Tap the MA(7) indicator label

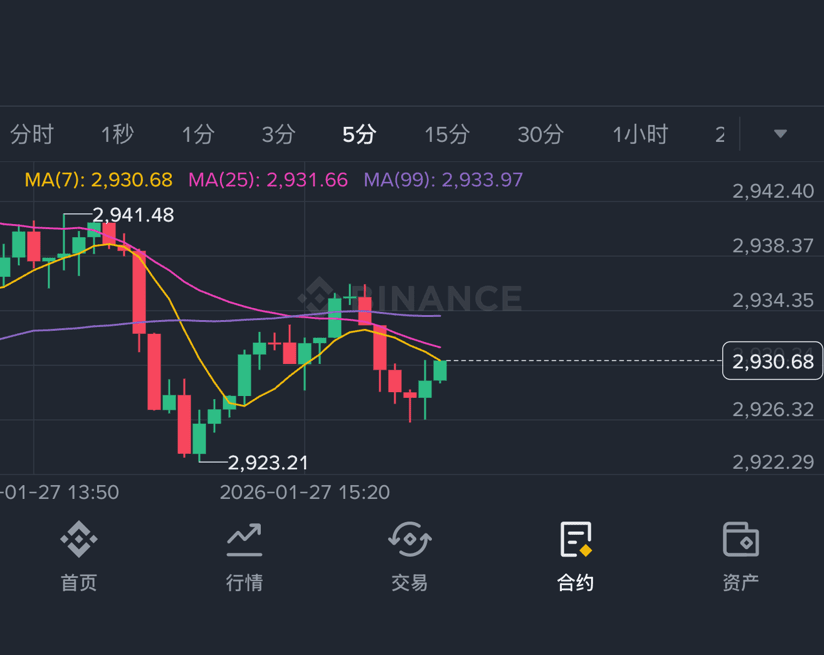pos(99,180)
